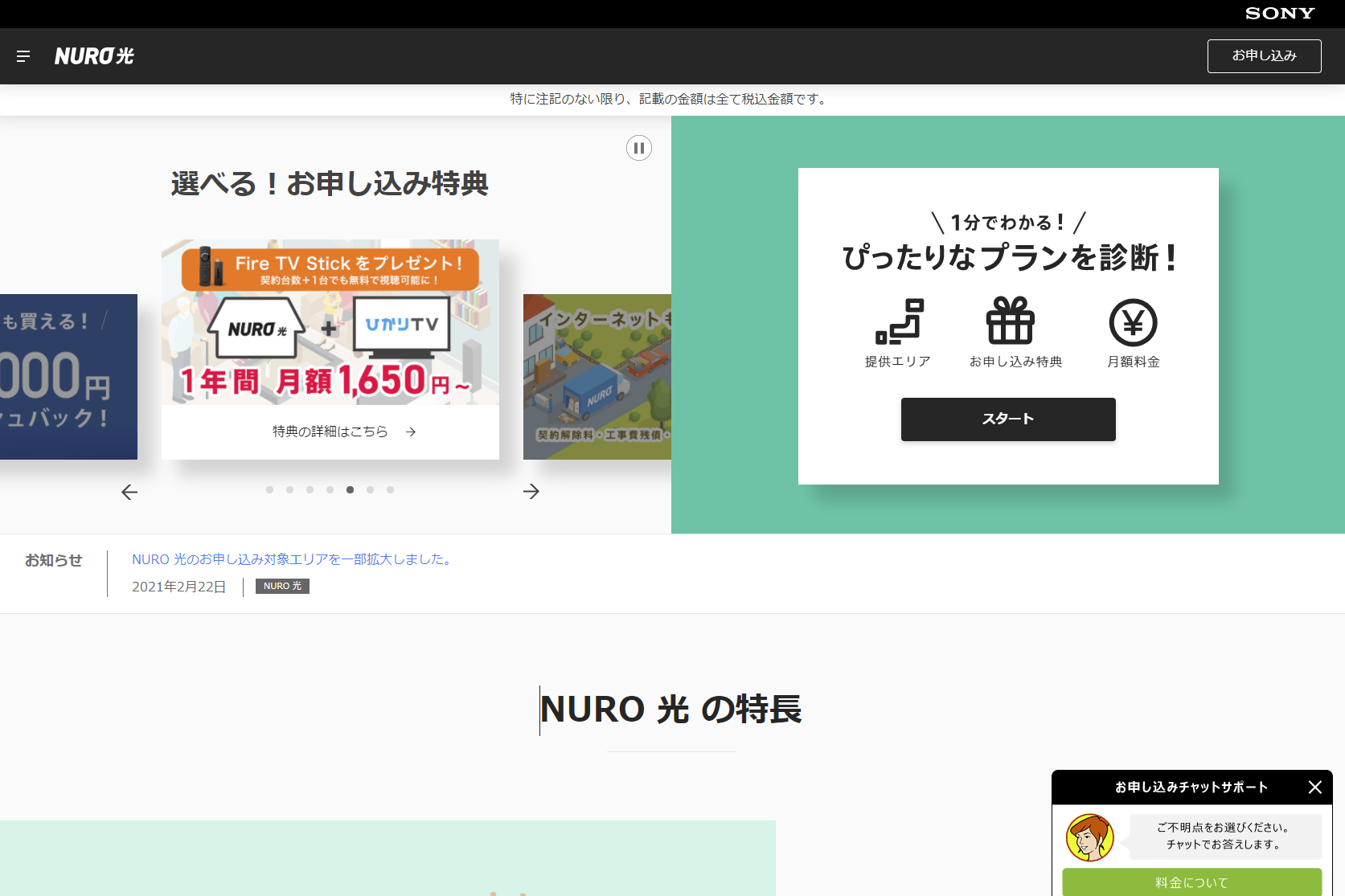This screenshot has height=896, width=1345.
Task: Click the Fire TV Stick banner image
Action: [330, 322]
